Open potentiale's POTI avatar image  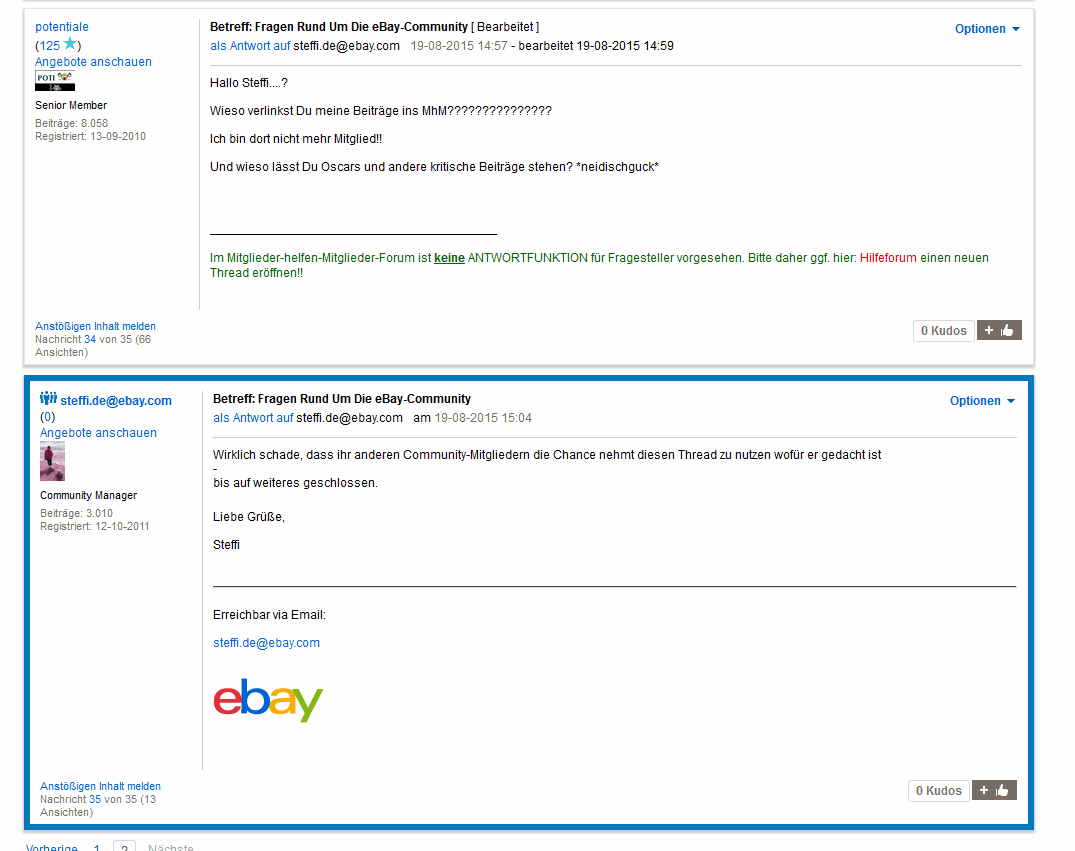click(55, 81)
